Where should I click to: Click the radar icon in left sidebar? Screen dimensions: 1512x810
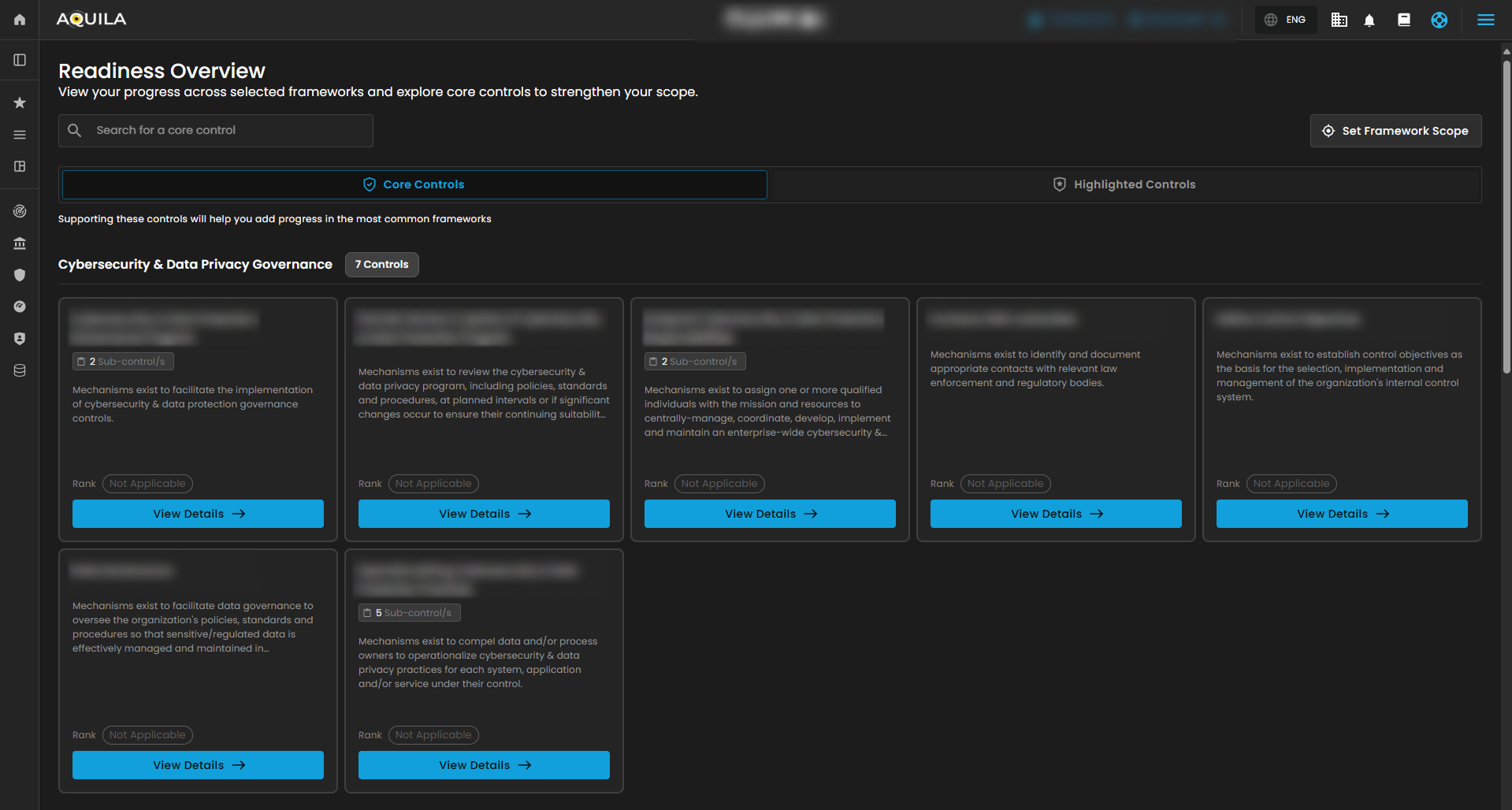pos(20,211)
